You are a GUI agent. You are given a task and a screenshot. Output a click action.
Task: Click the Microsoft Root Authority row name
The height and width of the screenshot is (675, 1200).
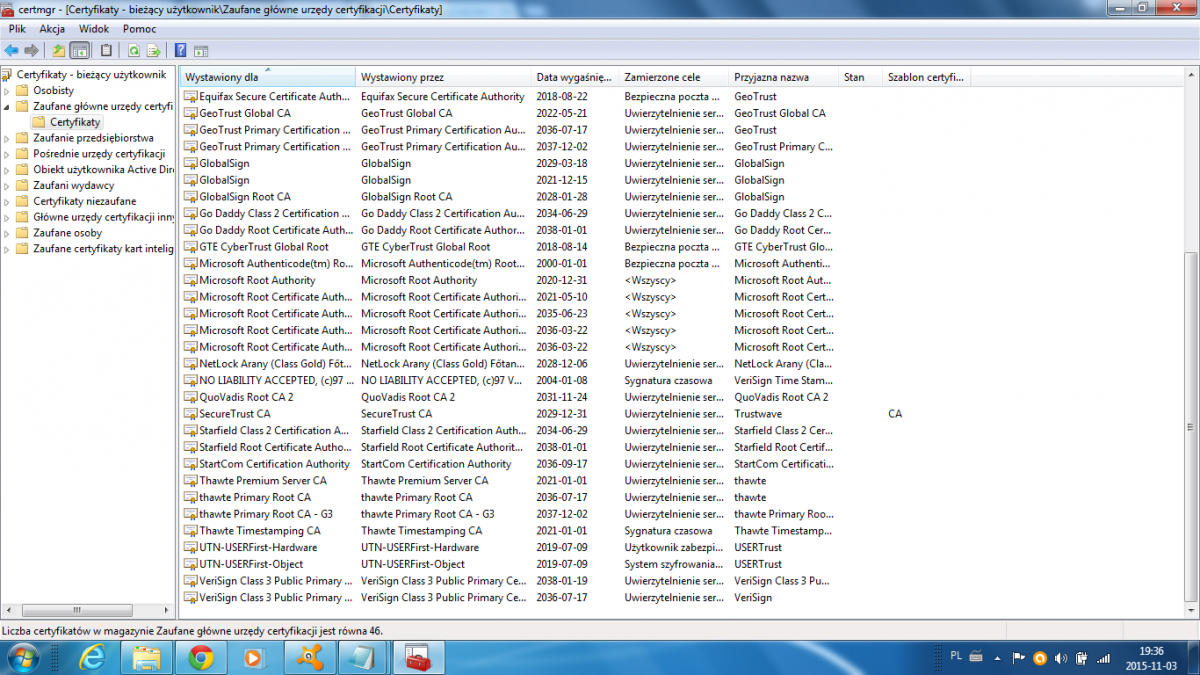pyautogui.click(x=257, y=280)
